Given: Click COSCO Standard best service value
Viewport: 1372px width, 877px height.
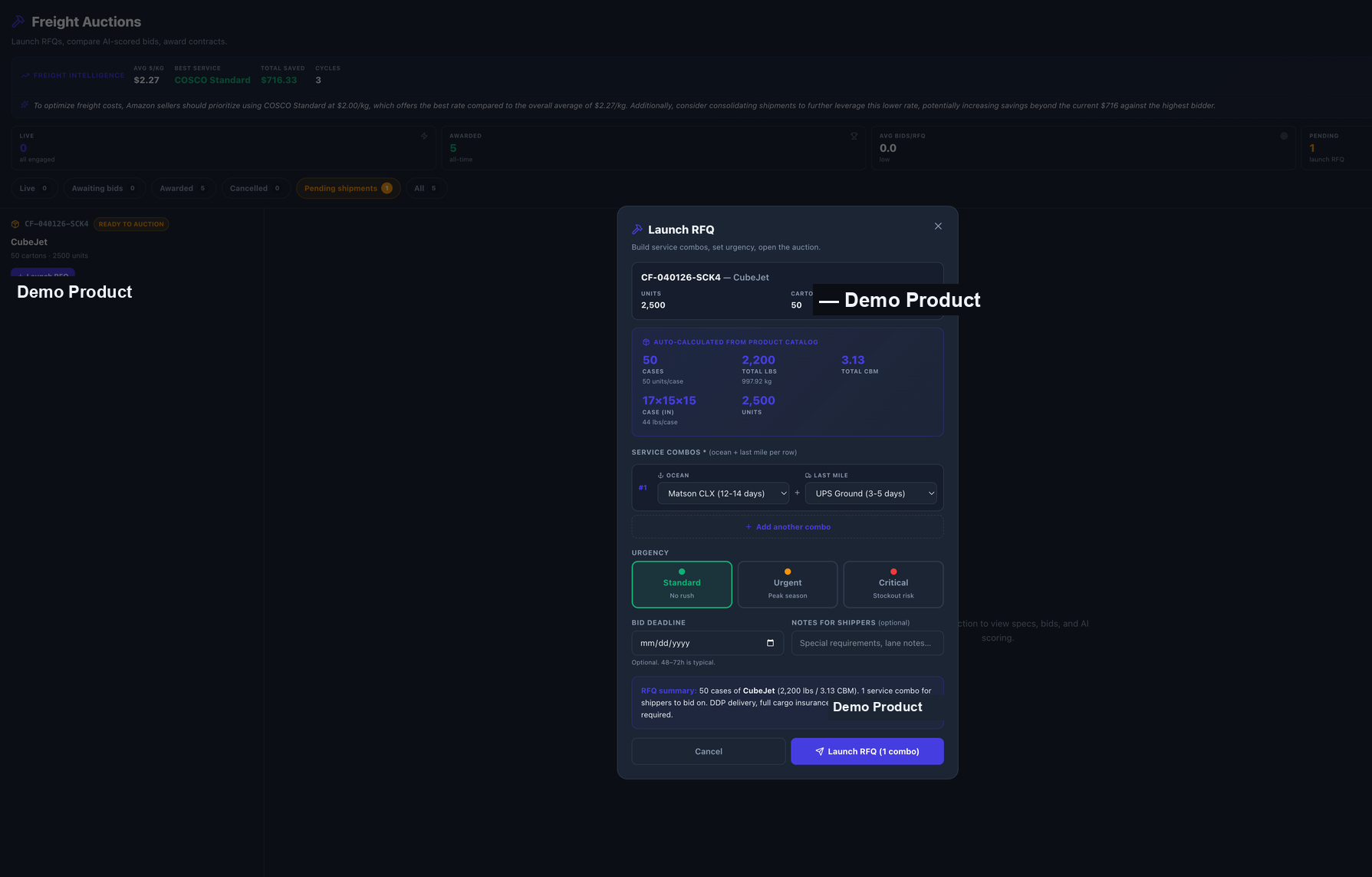Looking at the screenshot, I should [x=212, y=80].
